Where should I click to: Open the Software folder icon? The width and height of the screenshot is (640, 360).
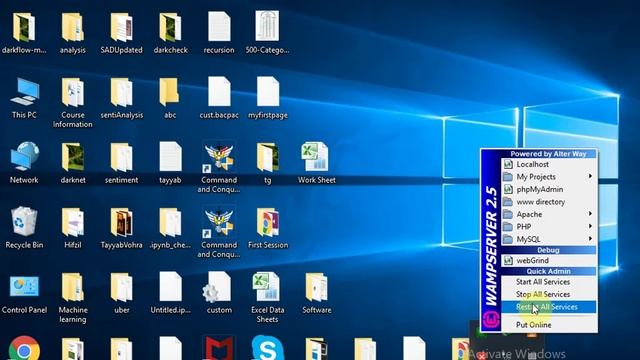(x=316, y=287)
